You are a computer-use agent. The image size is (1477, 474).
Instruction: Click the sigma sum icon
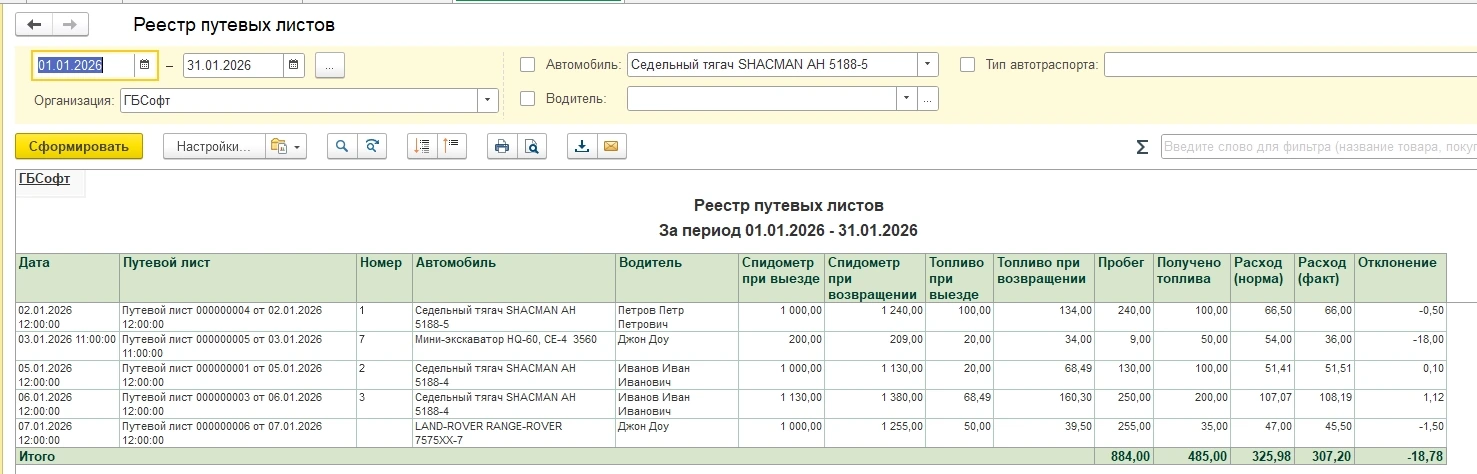(x=1142, y=147)
